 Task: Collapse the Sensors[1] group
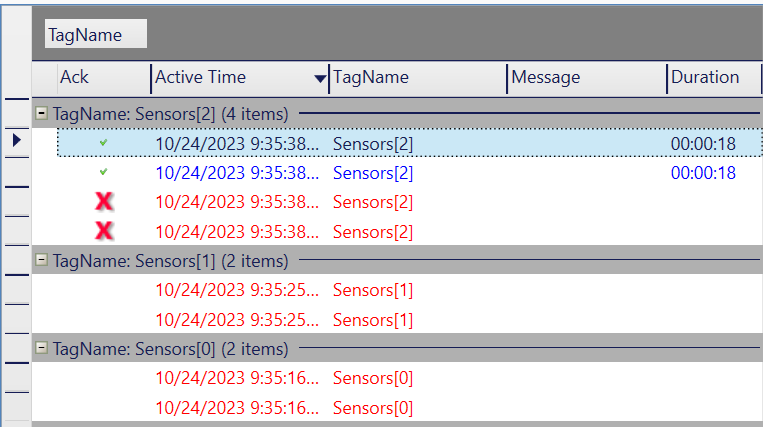click(x=41, y=260)
